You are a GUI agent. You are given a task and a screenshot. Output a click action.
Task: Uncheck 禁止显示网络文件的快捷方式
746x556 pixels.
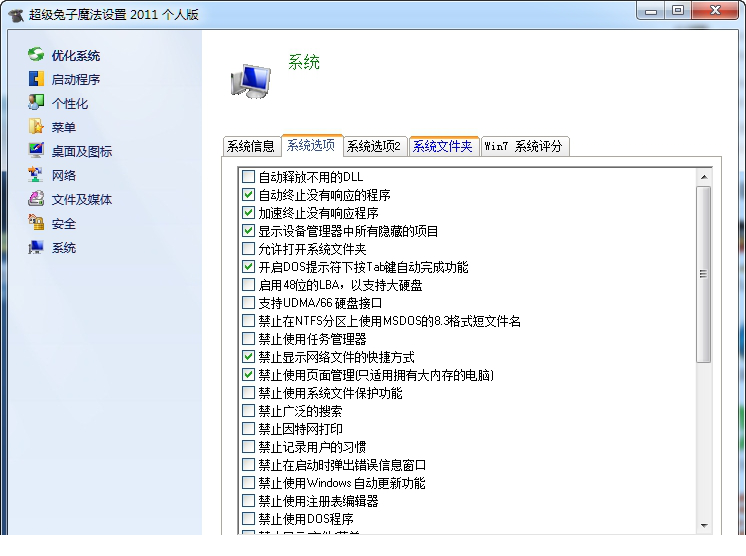pos(248,357)
